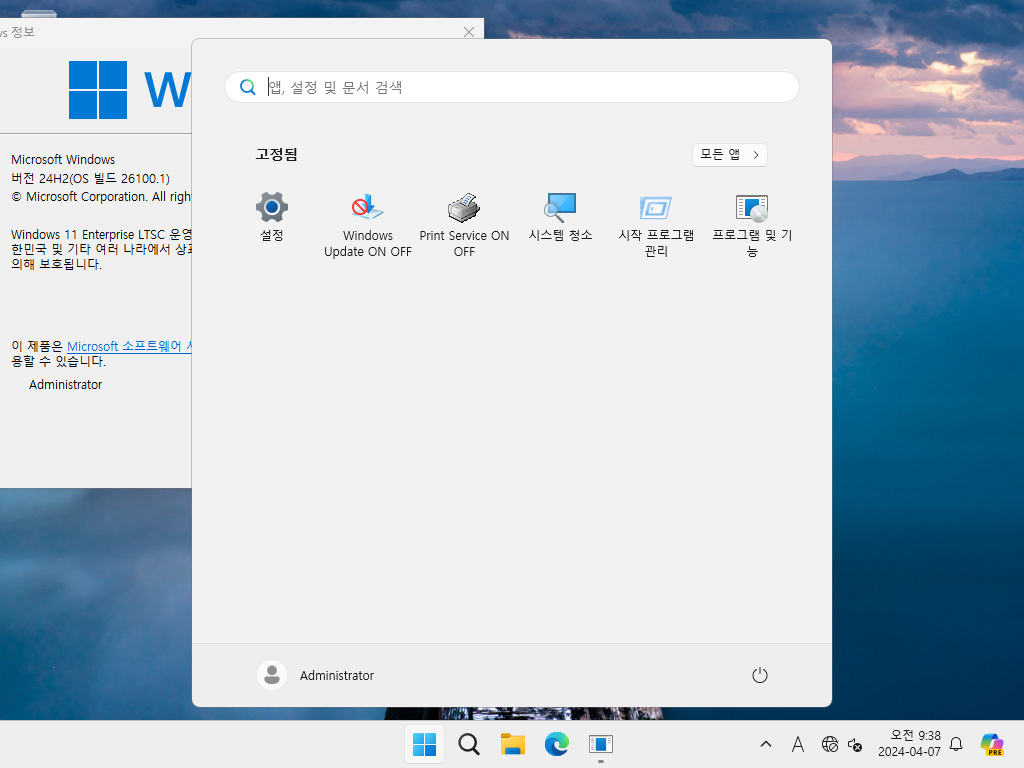Switch to the Windows 정보 taskbar app

coord(600,744)
